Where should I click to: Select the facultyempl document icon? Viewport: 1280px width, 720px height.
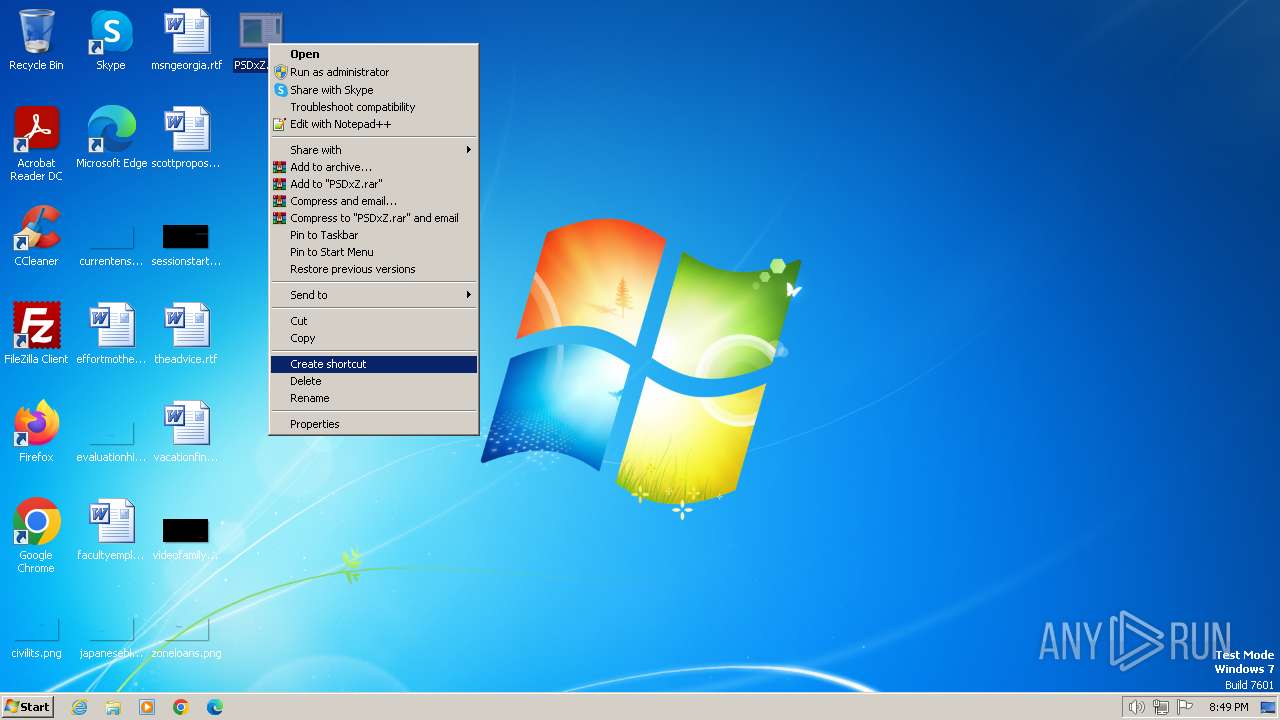pos(111,530)
